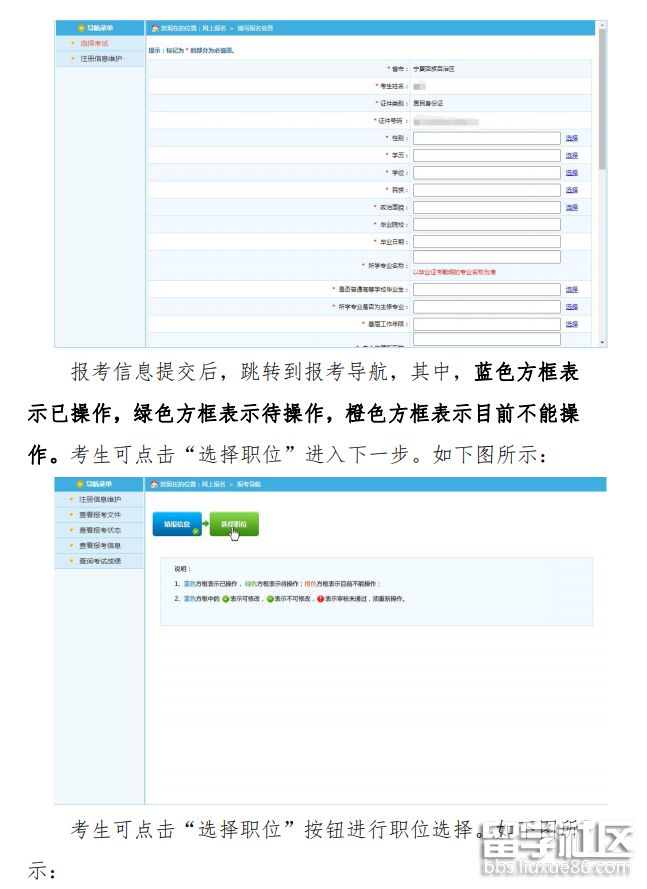
Task: Open 选择 picker for 民族 field
Action: 571,190
